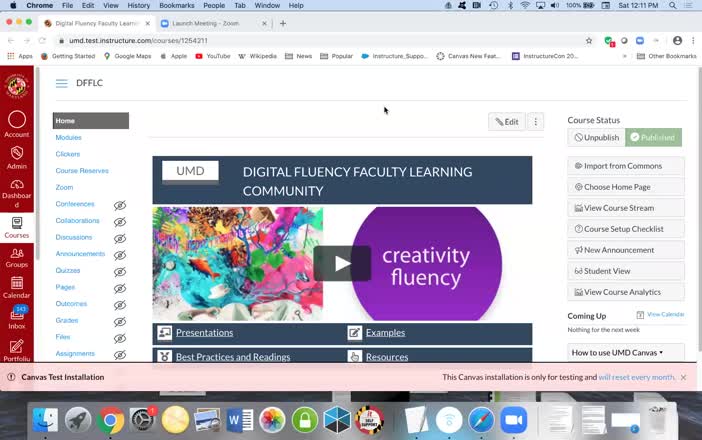Screen dimensions: 702x440
Task: Open the Inbox icon with unread badge
Action: coord(16,317)
